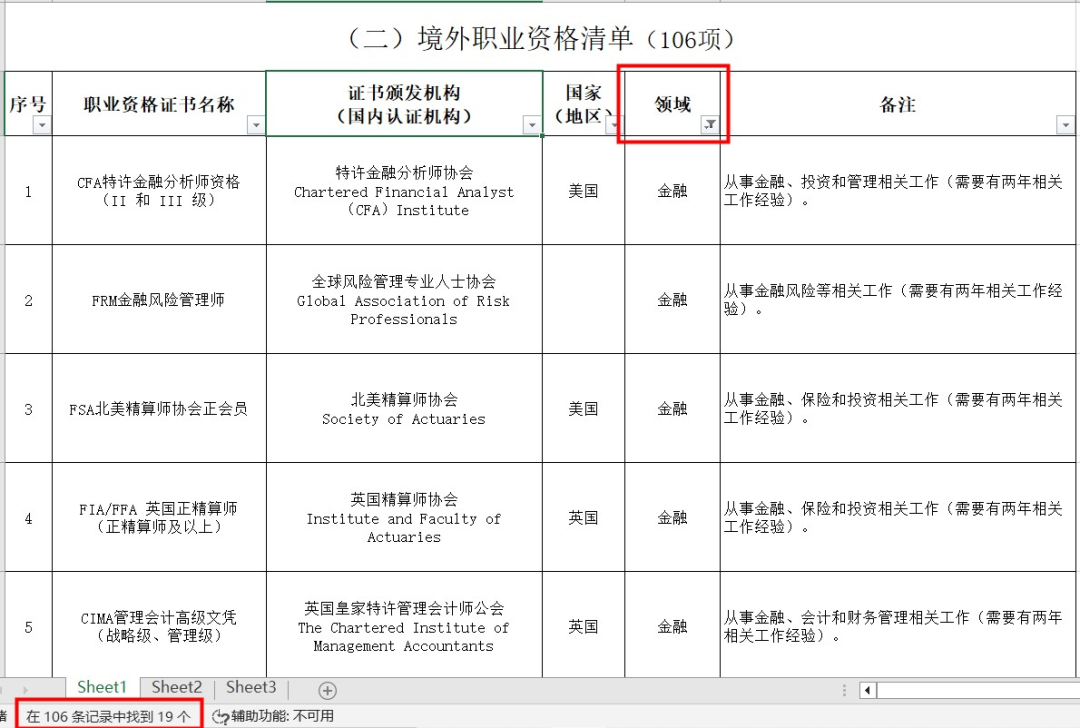Switch to the Sheet3 tab
1080x728 pixels.
click(250, 688)
